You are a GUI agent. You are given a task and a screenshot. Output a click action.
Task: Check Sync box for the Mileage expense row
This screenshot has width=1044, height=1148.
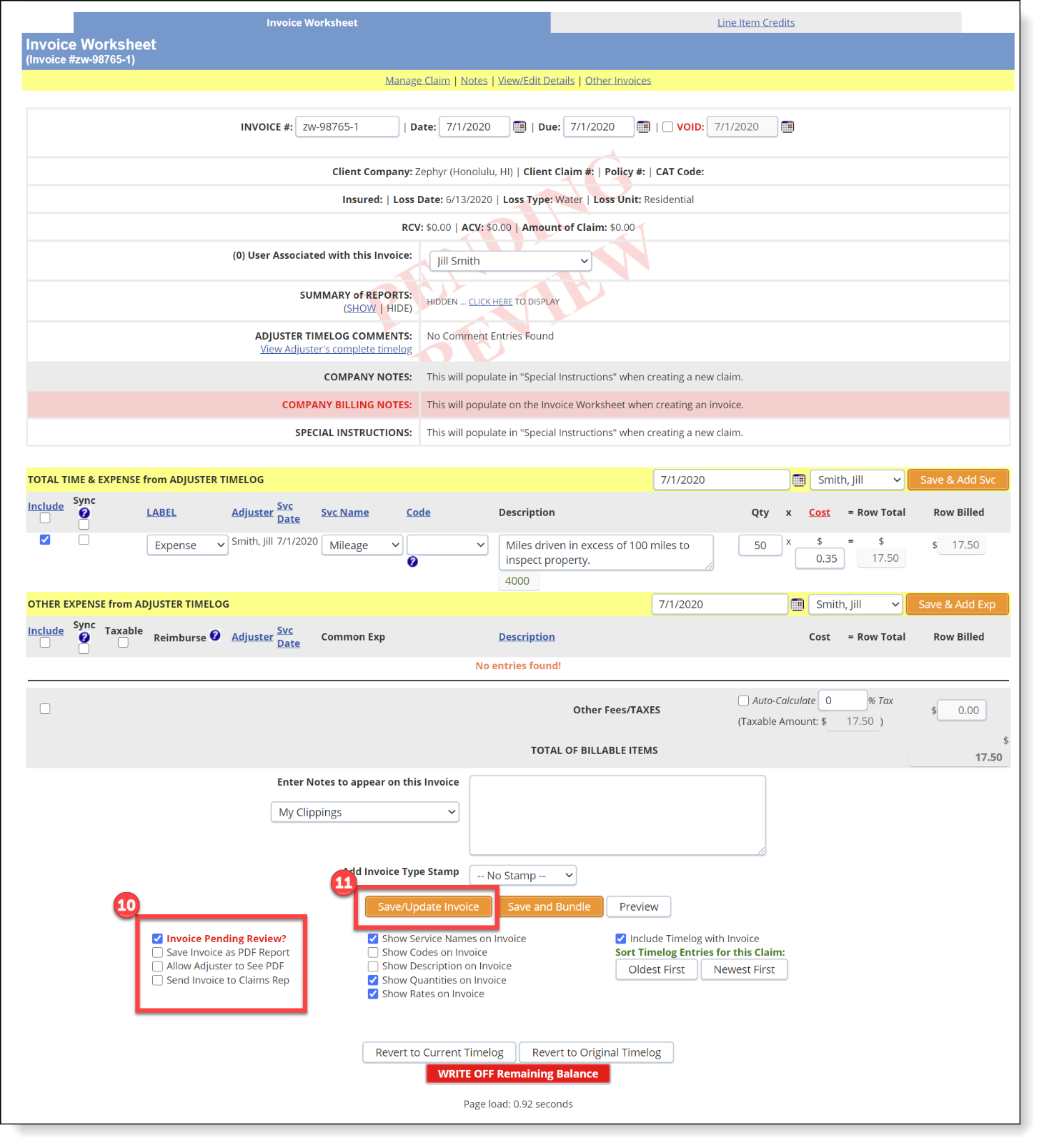click(84, 540)
